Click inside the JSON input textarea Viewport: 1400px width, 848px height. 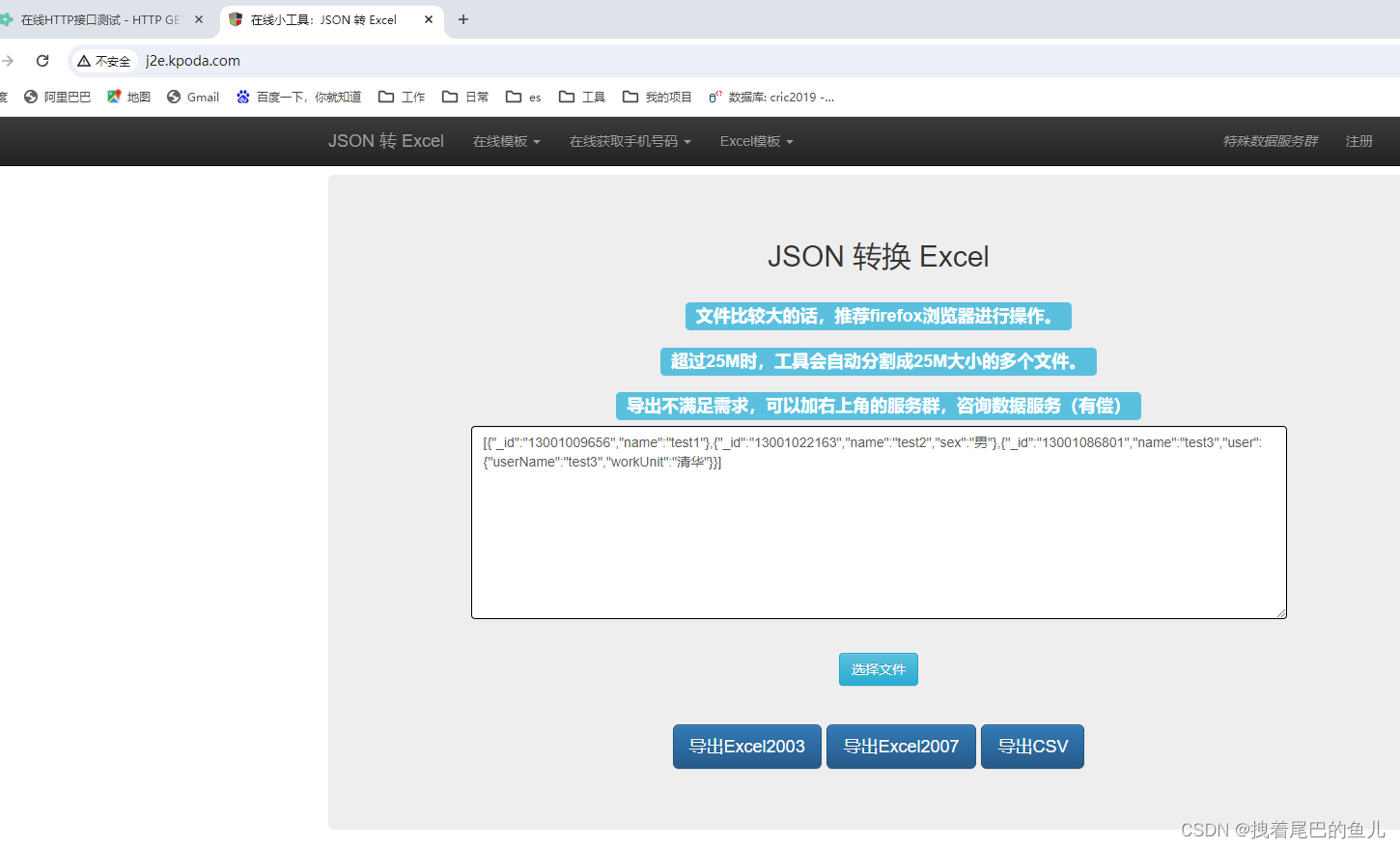[x=879, y=523]
